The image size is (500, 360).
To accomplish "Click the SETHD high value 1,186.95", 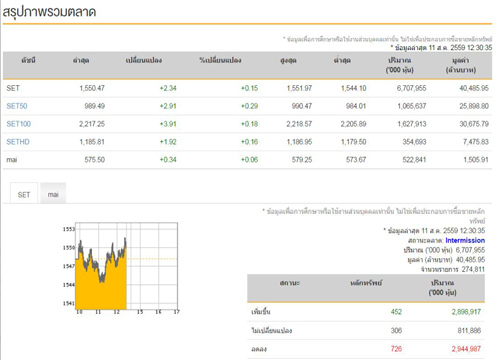I will tap(299, 142).
